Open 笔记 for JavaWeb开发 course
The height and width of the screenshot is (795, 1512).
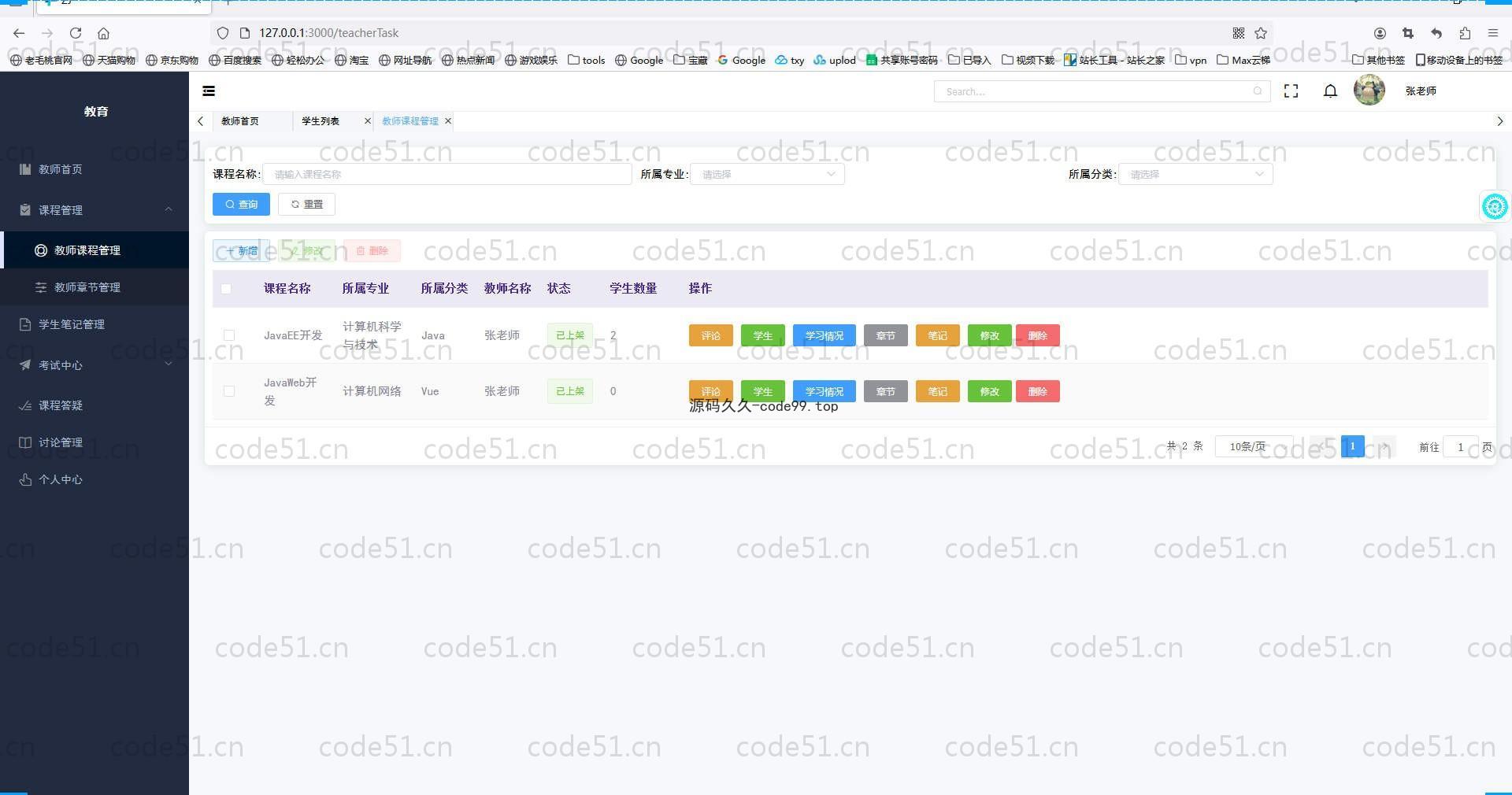point(937,391)
